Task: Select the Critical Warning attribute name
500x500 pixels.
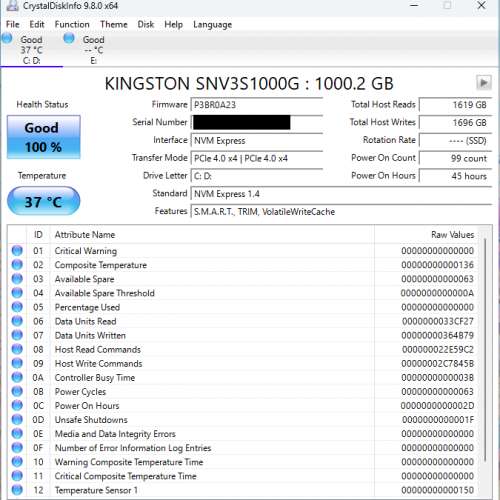Action: point(86,251)
